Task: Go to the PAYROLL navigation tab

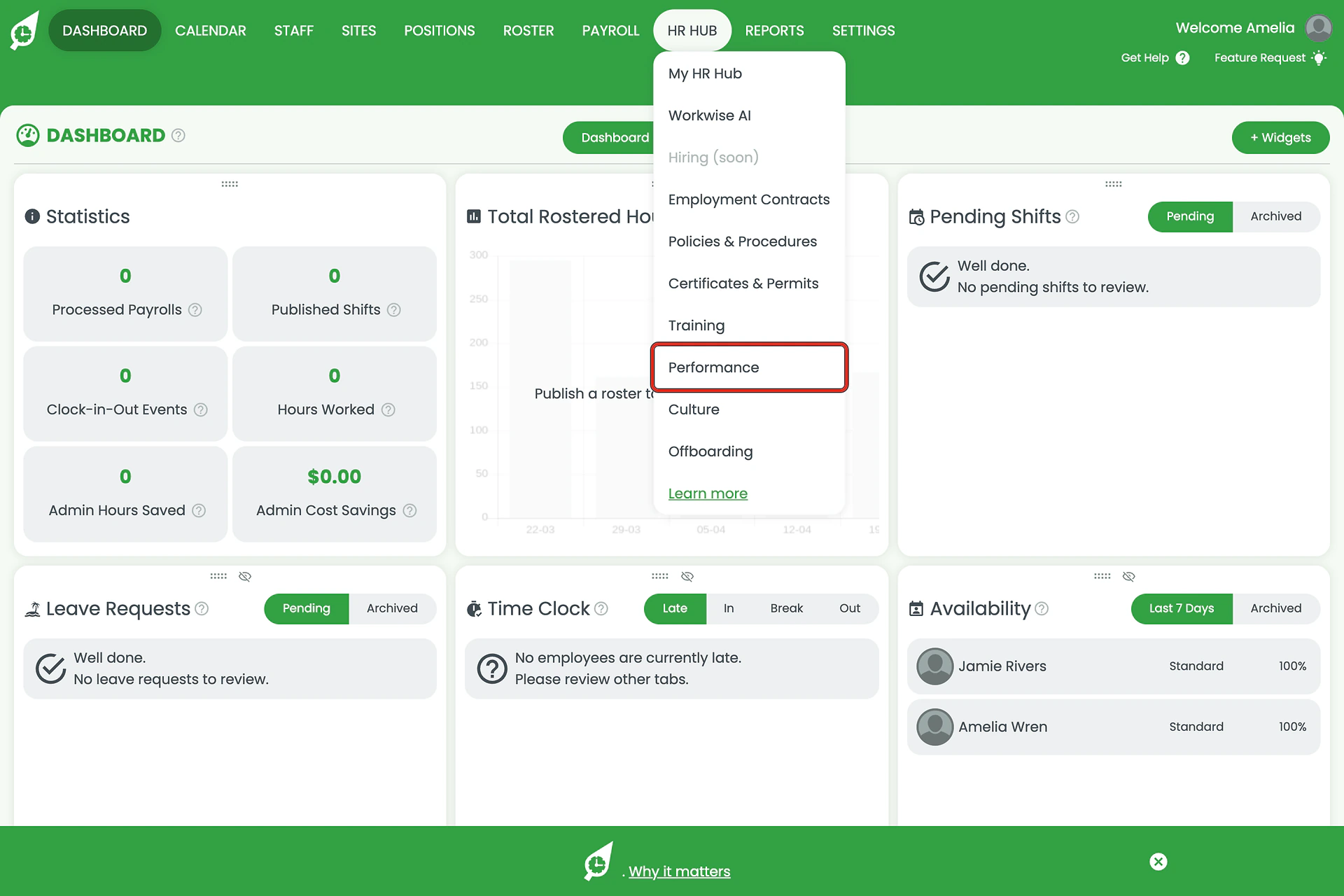Action: click(x=610, y=31)
